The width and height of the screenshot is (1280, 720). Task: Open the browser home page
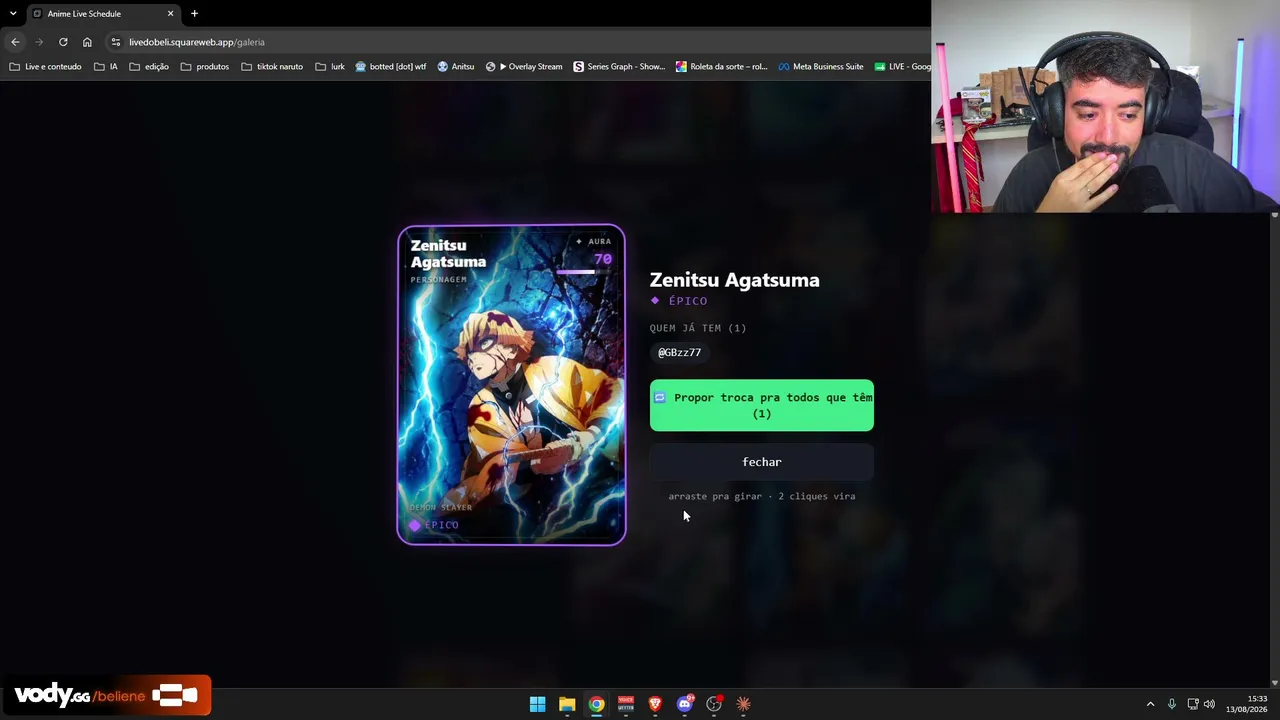(87, 42)
